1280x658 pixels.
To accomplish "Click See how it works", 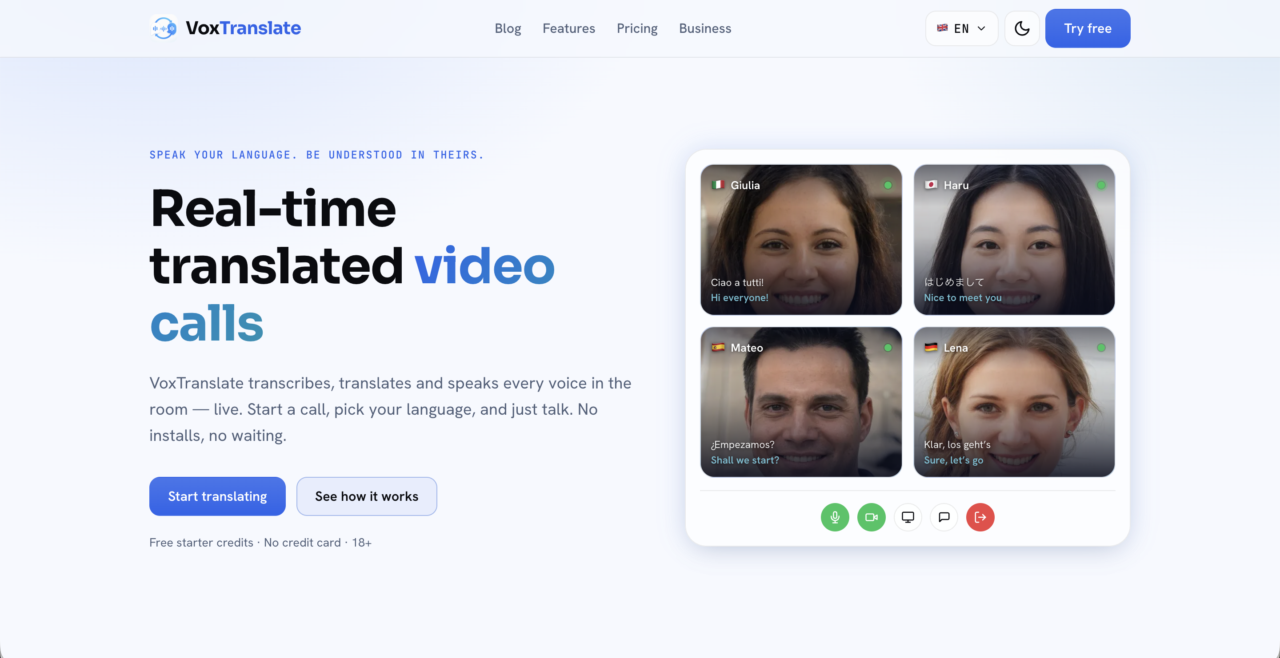I will coord(367,496).
